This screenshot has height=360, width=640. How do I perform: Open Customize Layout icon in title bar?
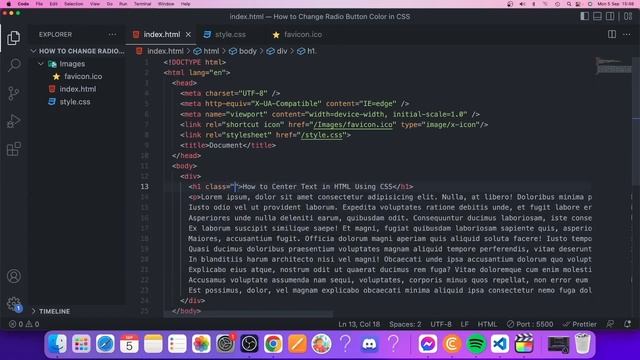(x=628, y=16)
